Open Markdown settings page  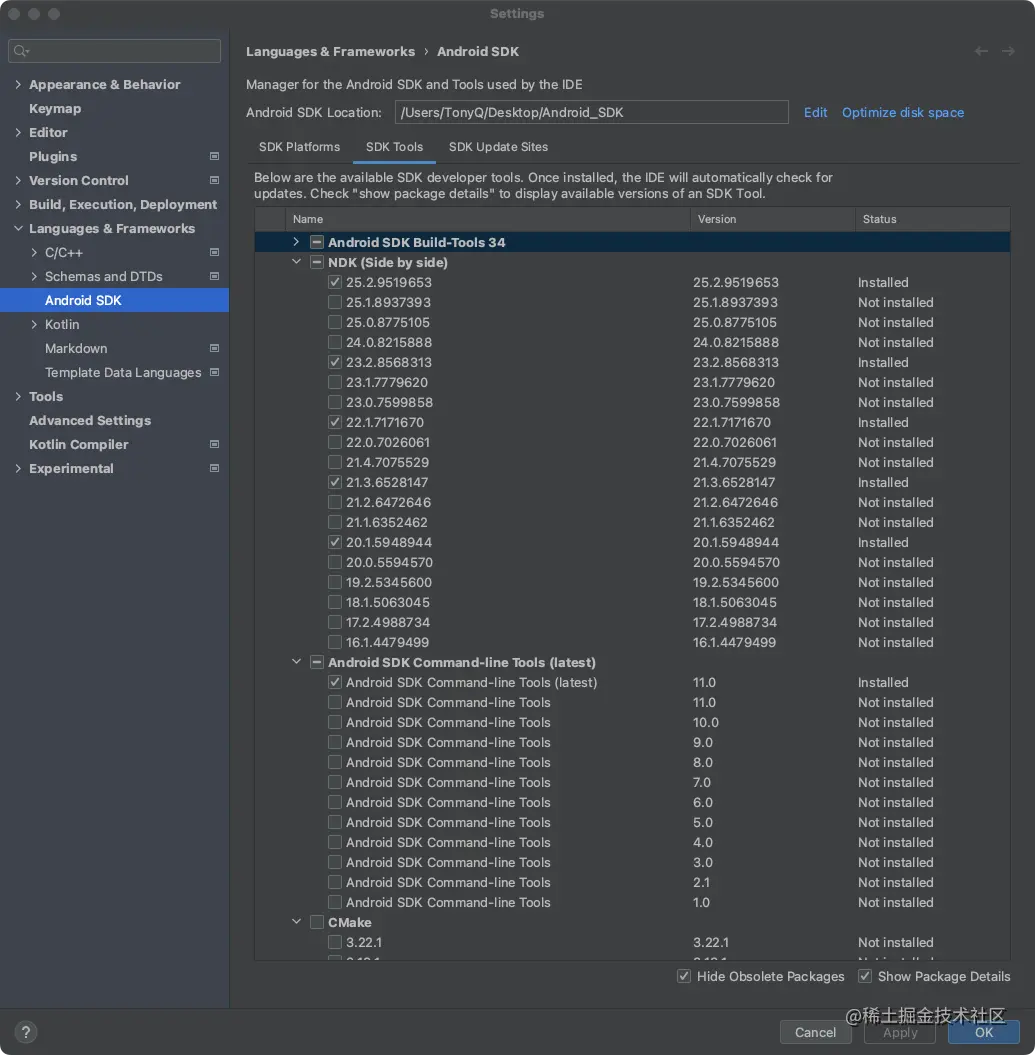click(76, 349)
